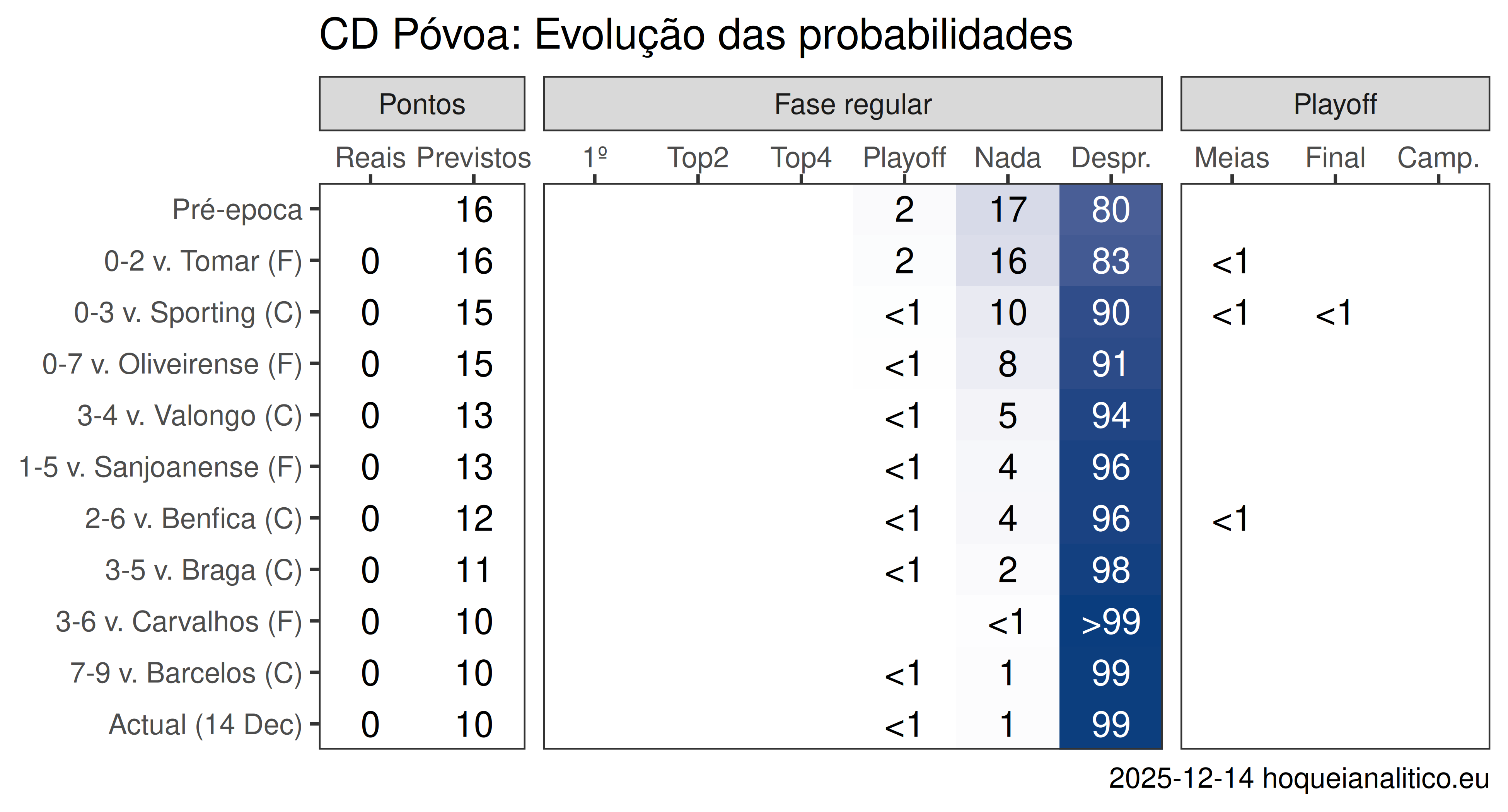The width and height of the screenshot is (1508, 812).
Task: Click the Meias column label
Action: (x=1232, y=157)
